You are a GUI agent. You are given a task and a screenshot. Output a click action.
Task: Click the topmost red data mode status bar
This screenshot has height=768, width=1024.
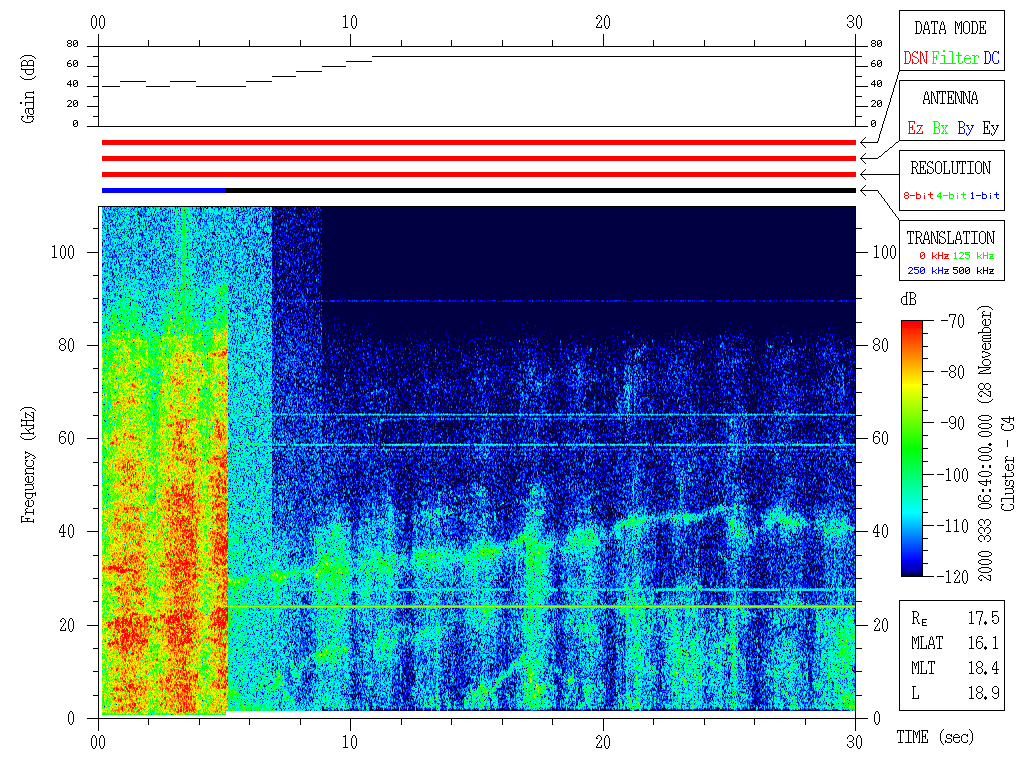(x=478, y=143)
